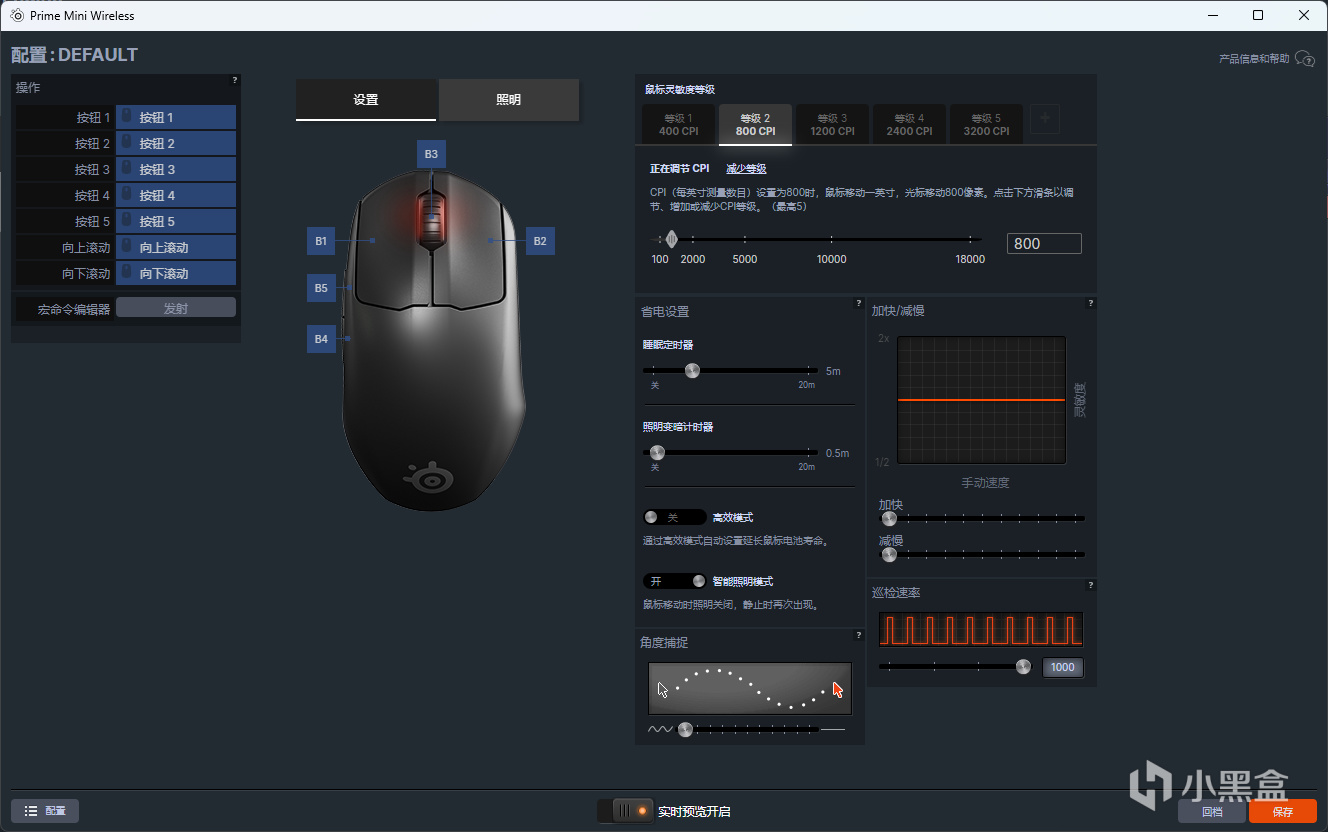Click the 角度捕捉 help question mark
Screen dimensions: 1328x832
(x=859, y=635)
